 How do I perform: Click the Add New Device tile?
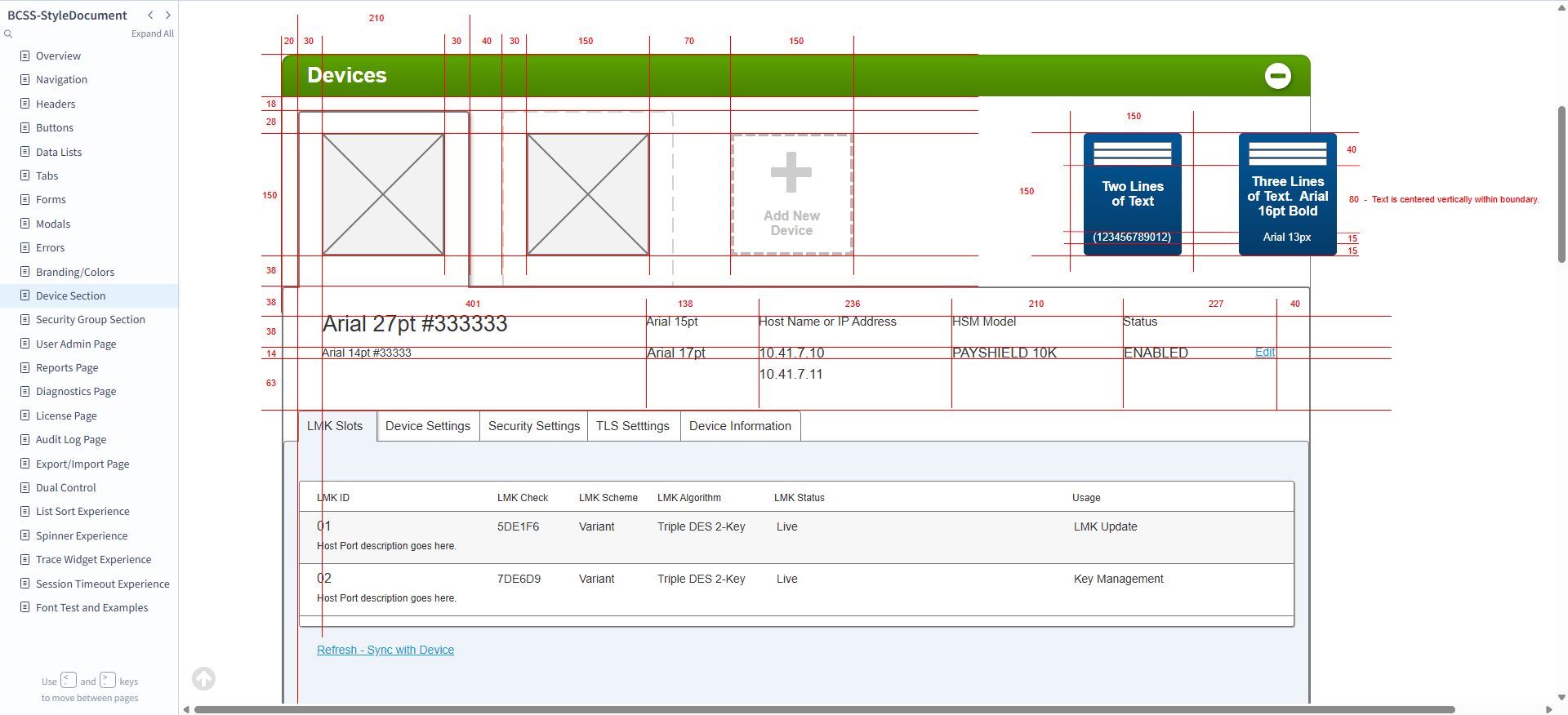click(791, 194)
